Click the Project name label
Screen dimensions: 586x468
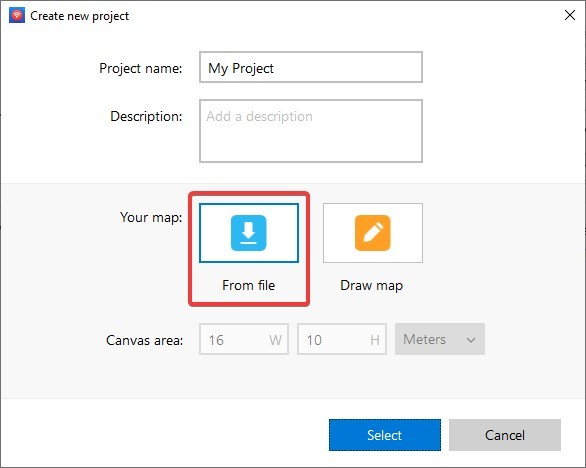141,68
